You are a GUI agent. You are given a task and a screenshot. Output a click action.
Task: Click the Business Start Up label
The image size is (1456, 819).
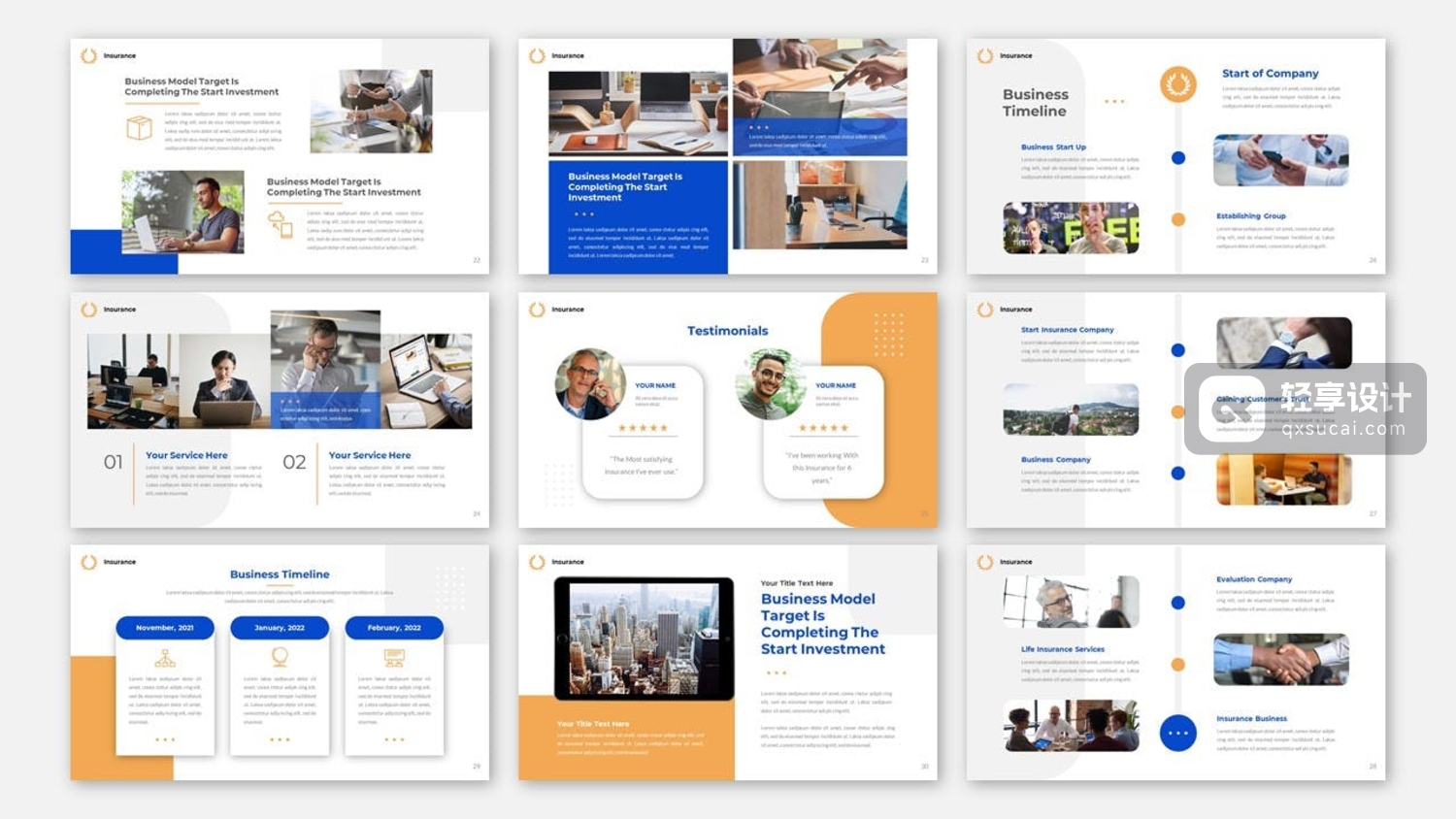[1053, 147]
